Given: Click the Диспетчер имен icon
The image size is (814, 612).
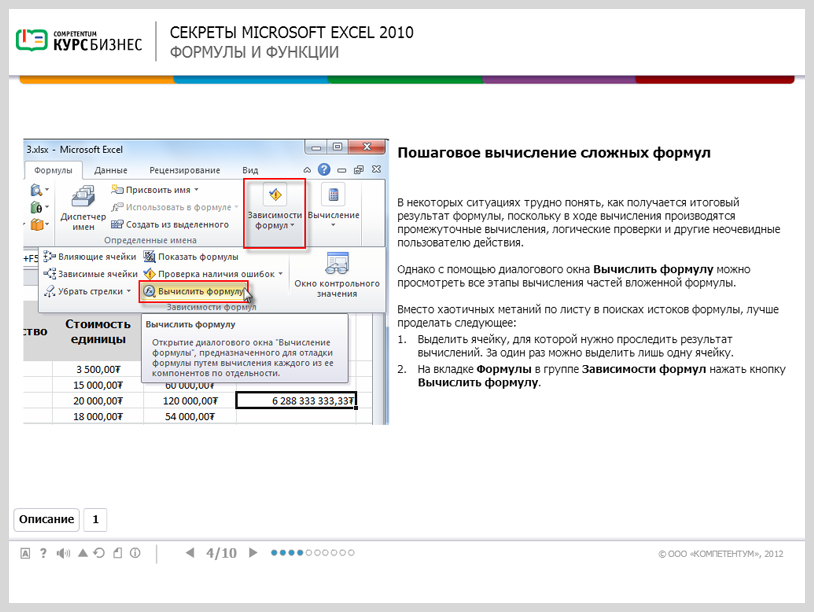Looking at the screenshot, I should (83, 197).
